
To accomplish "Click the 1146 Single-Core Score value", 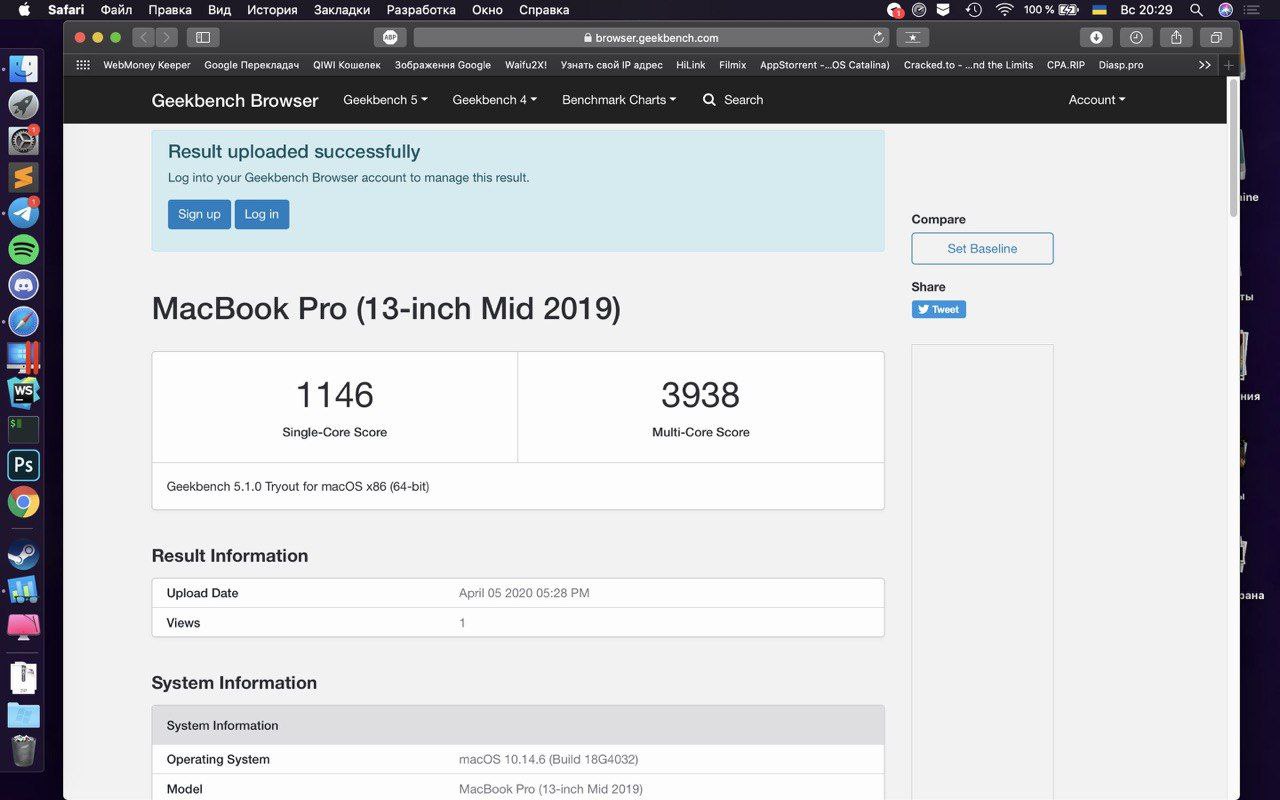I will click(x=335, y=395).
